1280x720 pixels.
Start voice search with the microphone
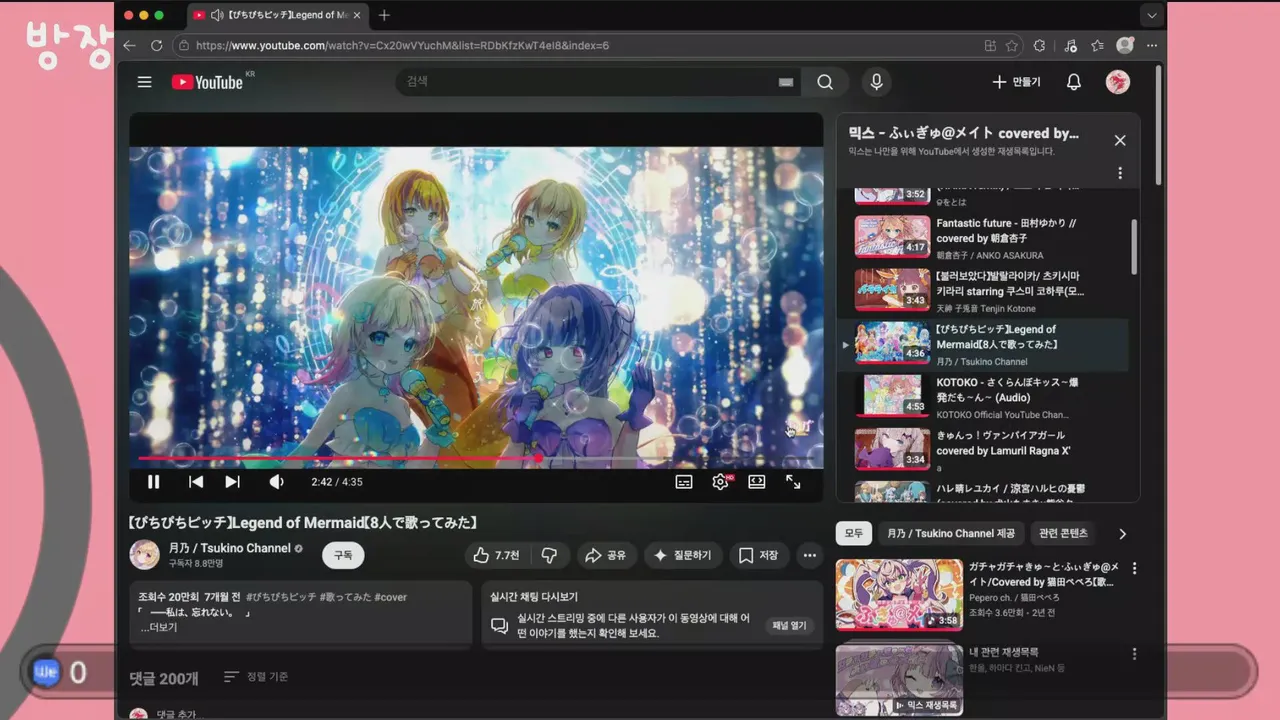click(877, 82)
